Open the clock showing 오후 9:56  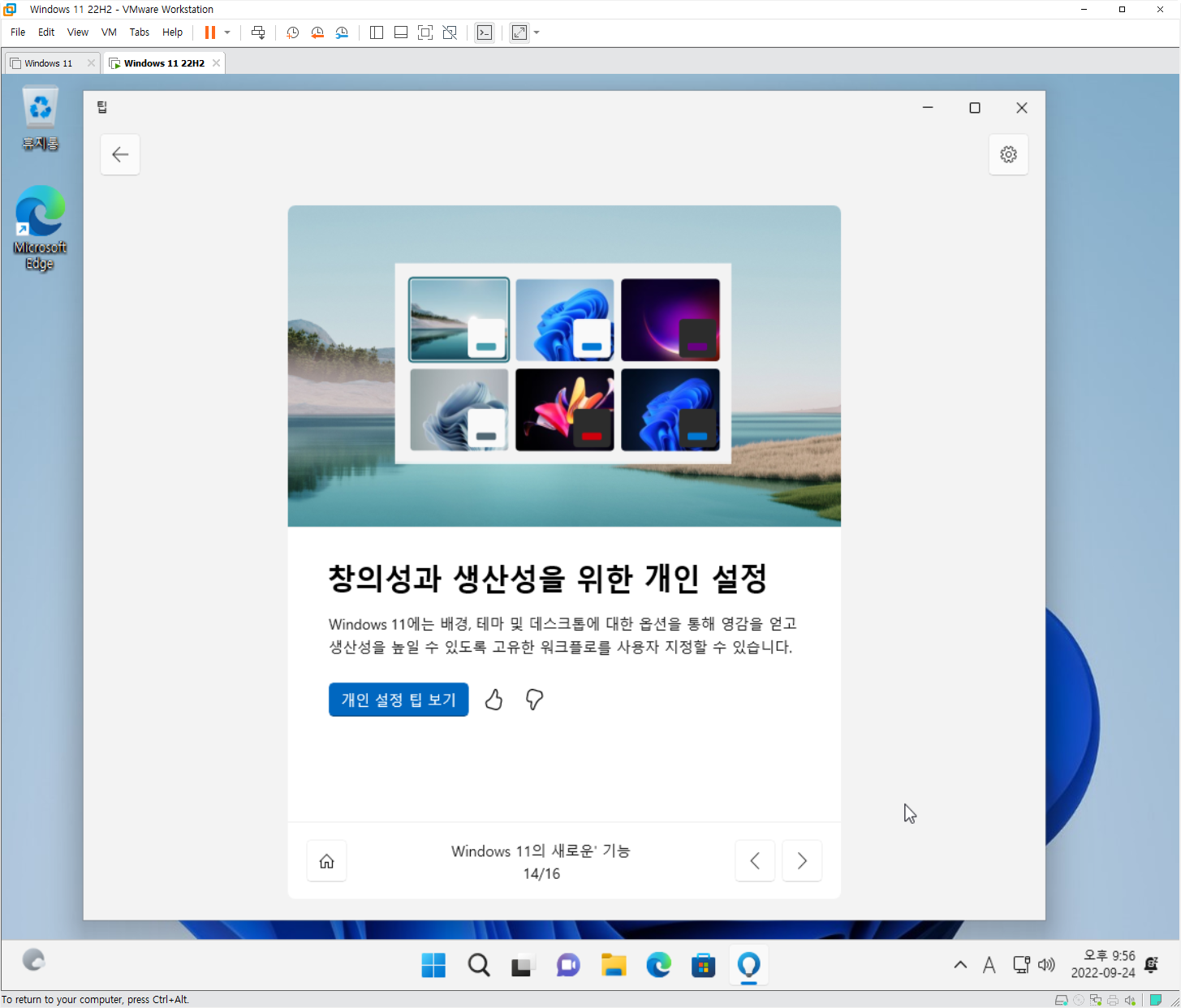[1102, 964]
